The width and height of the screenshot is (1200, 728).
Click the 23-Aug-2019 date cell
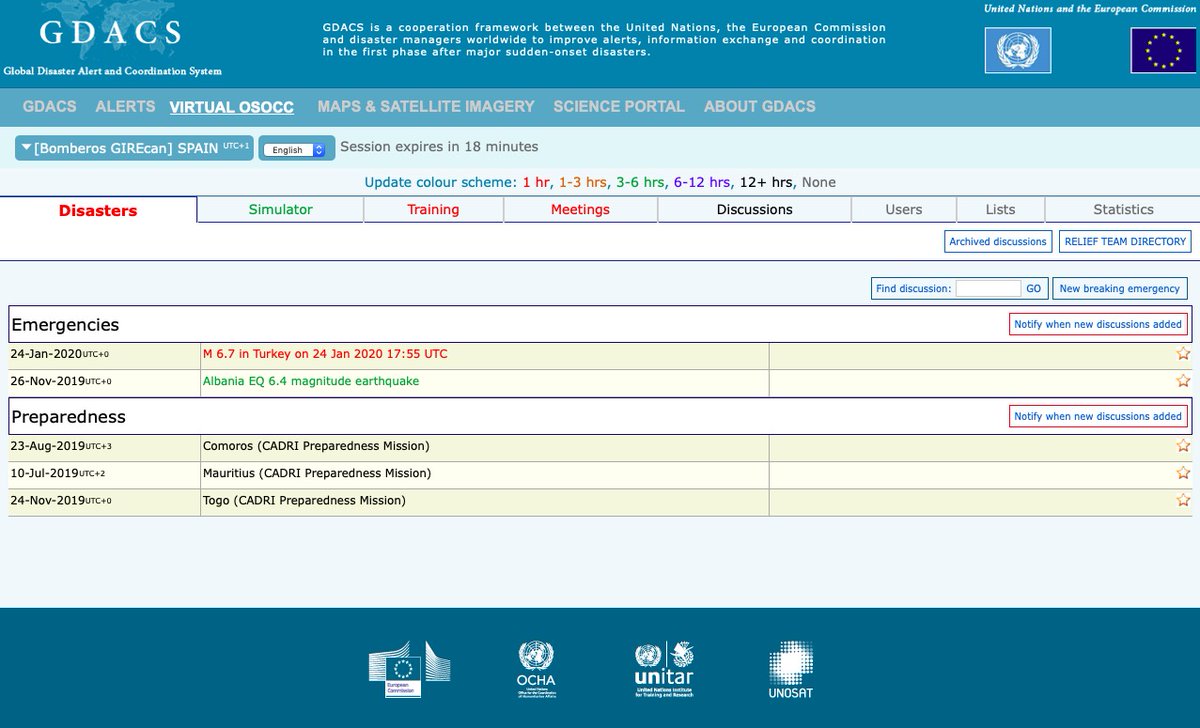pyautogui.click(x=104, y=446)
